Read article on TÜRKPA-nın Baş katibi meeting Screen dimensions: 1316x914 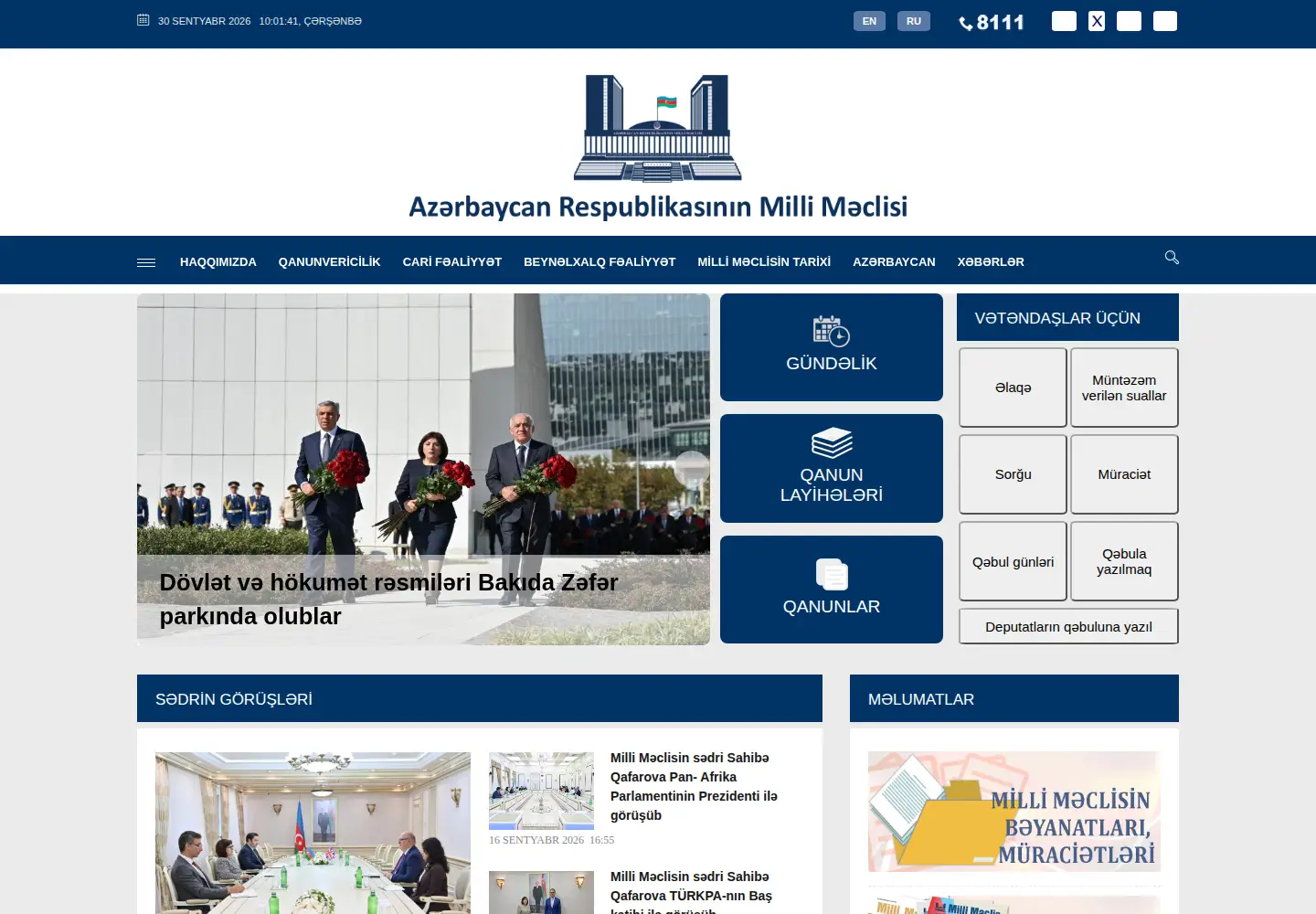[x=691, y=894]
